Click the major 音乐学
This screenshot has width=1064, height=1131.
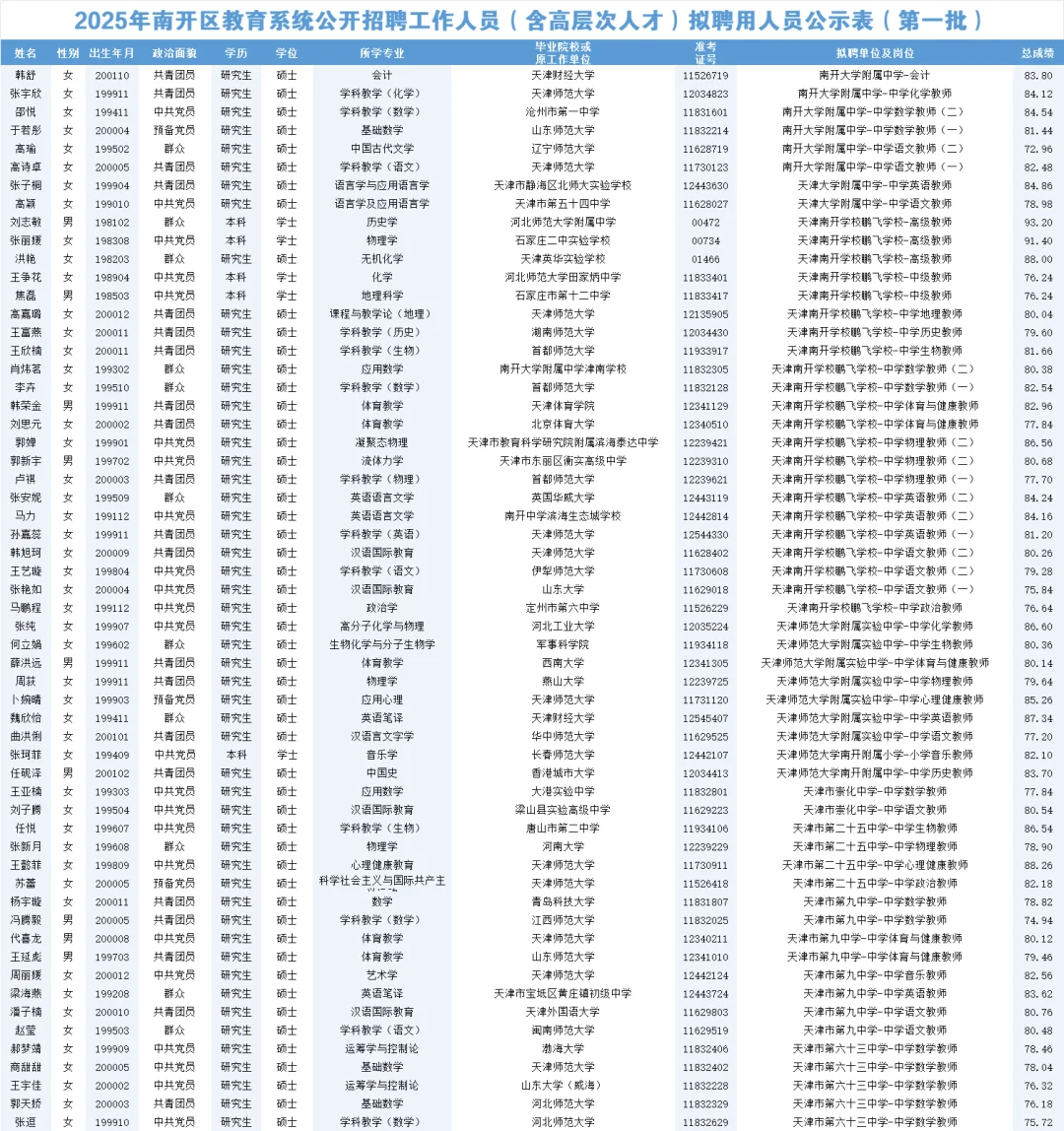(x=381, y=755)
